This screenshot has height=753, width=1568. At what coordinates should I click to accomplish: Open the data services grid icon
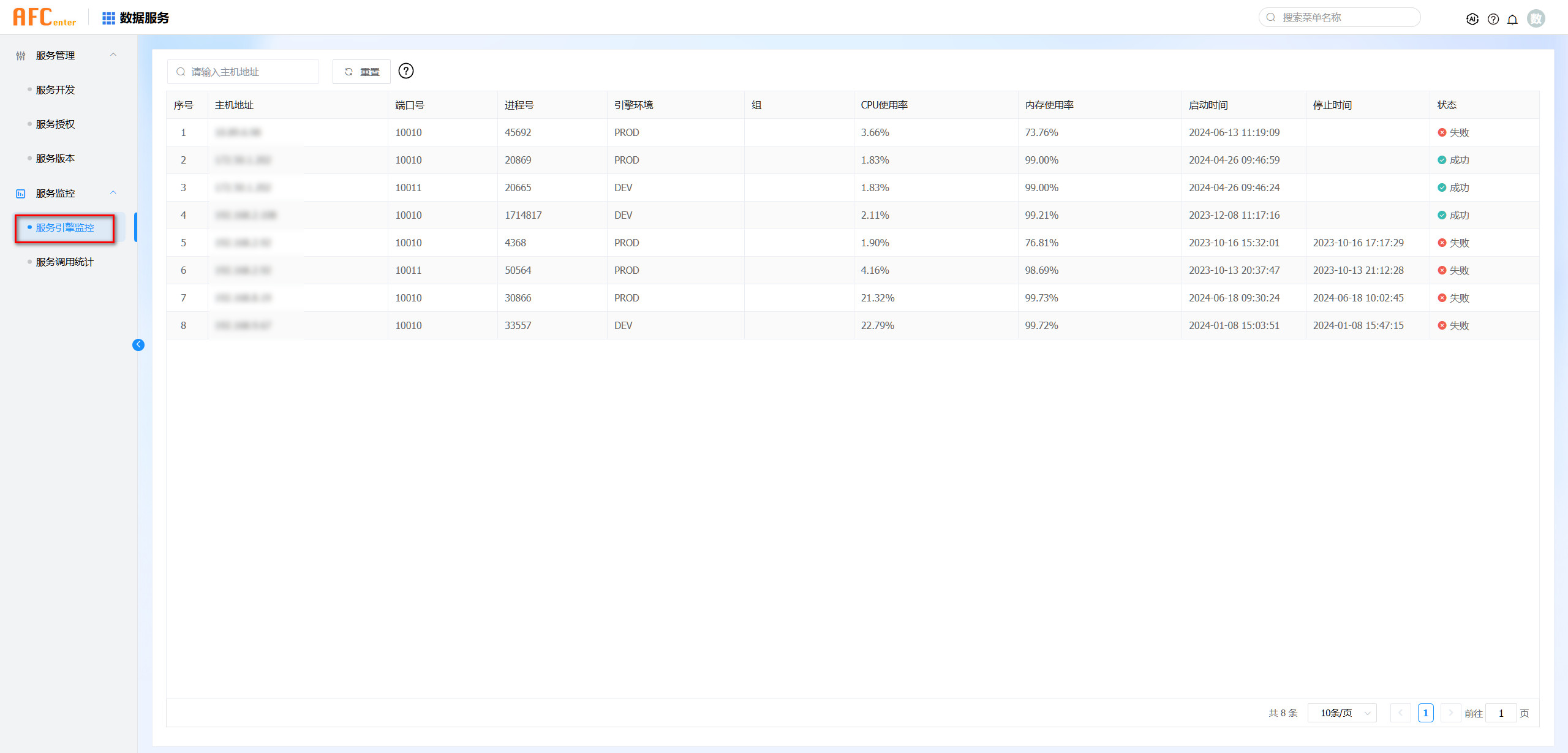[x=108, y=18]
